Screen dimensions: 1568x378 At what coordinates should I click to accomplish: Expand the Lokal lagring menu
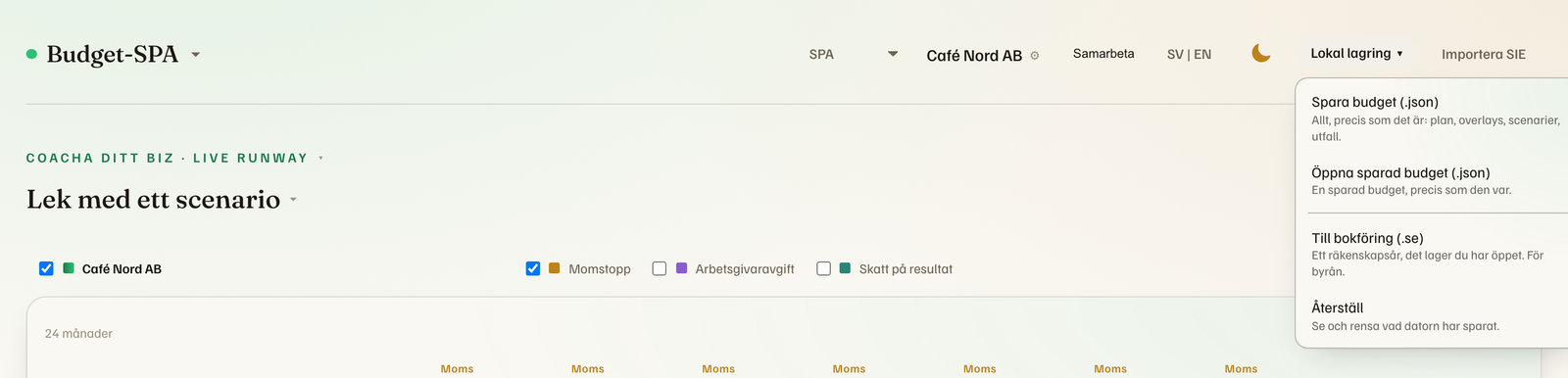[x=1356, y=54]
